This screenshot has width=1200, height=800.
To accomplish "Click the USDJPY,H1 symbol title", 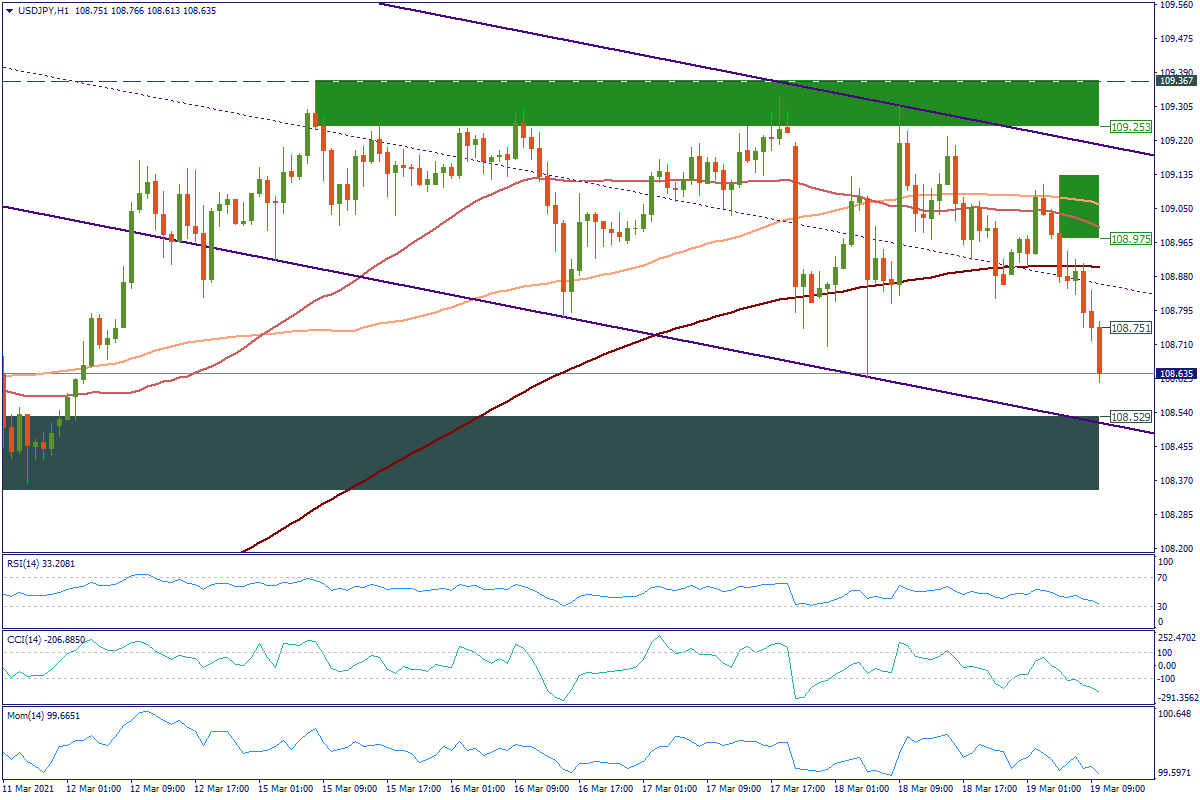I will point(41,10).
